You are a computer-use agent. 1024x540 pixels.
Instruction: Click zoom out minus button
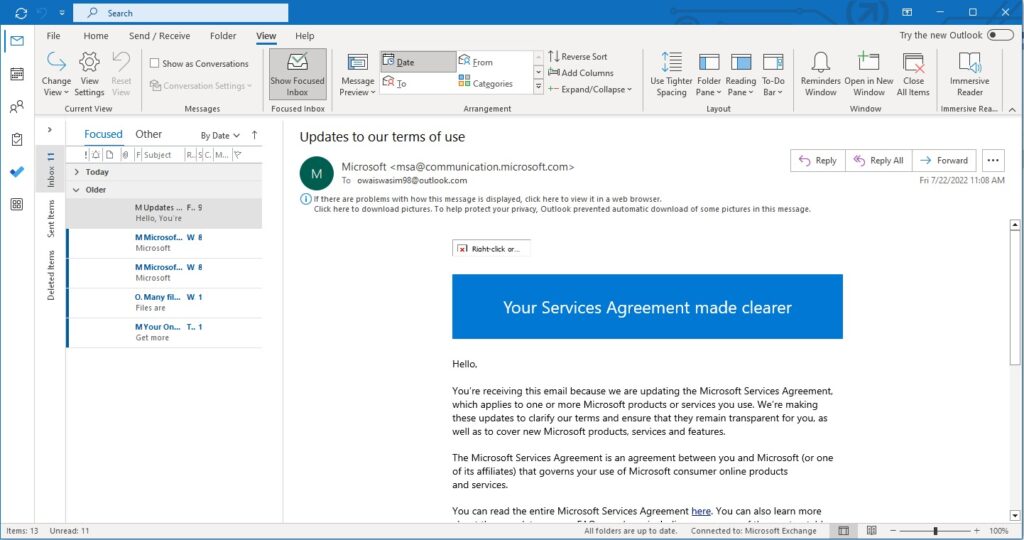pyautogui.click(x=893, y=531)
